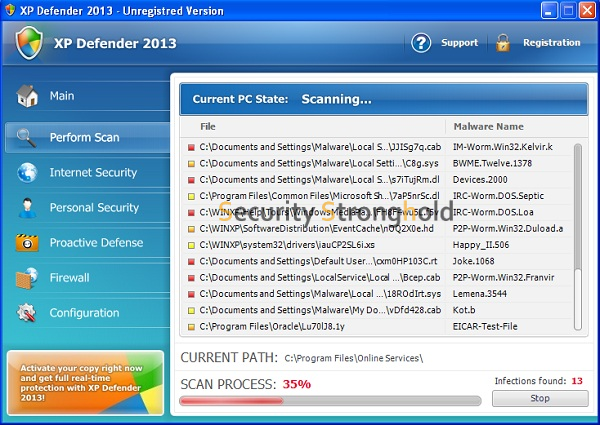
Task: Click orange threat marker for C8g.sys
Action: pos(191,164)
